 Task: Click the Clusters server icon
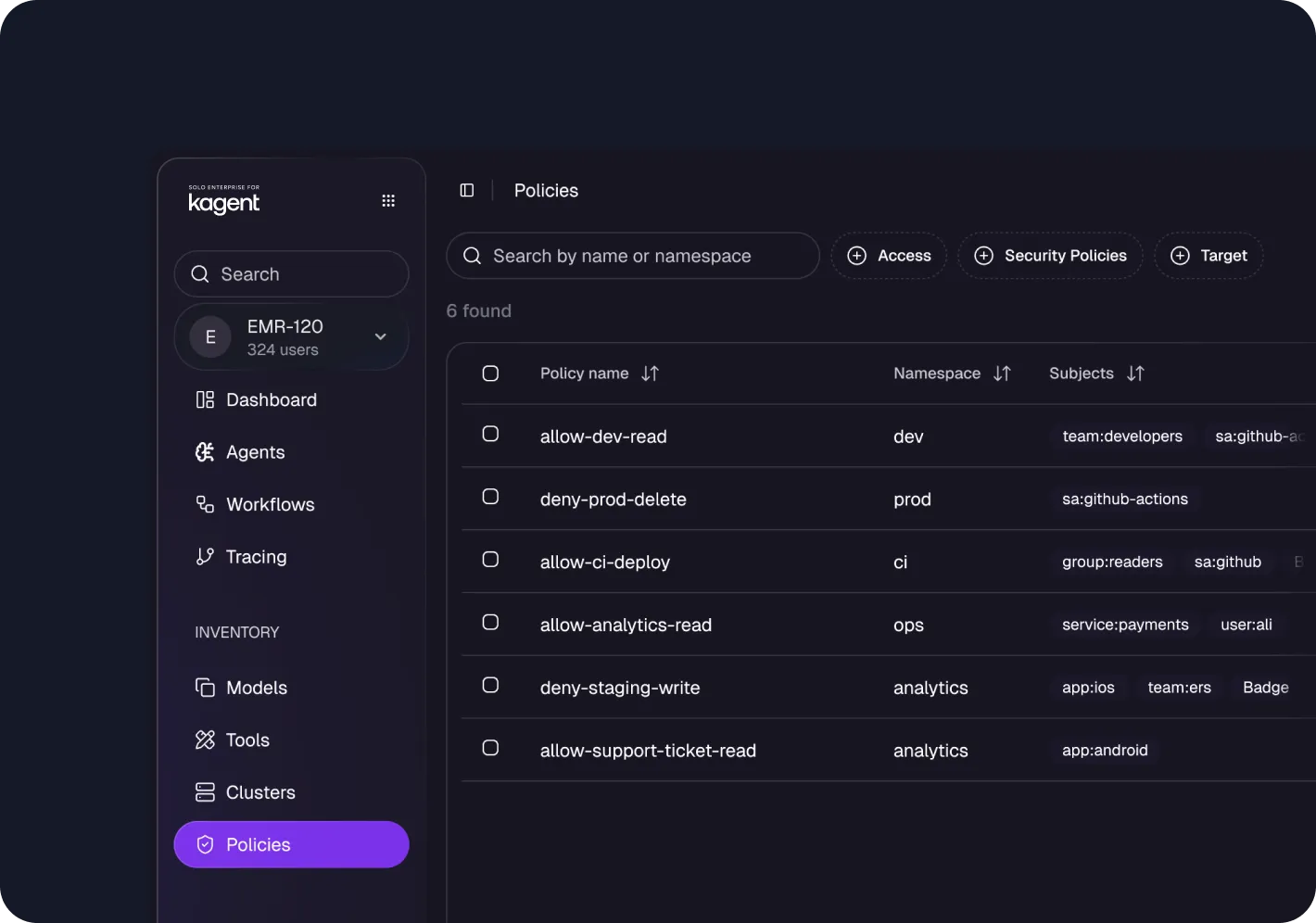click(205, 792)
